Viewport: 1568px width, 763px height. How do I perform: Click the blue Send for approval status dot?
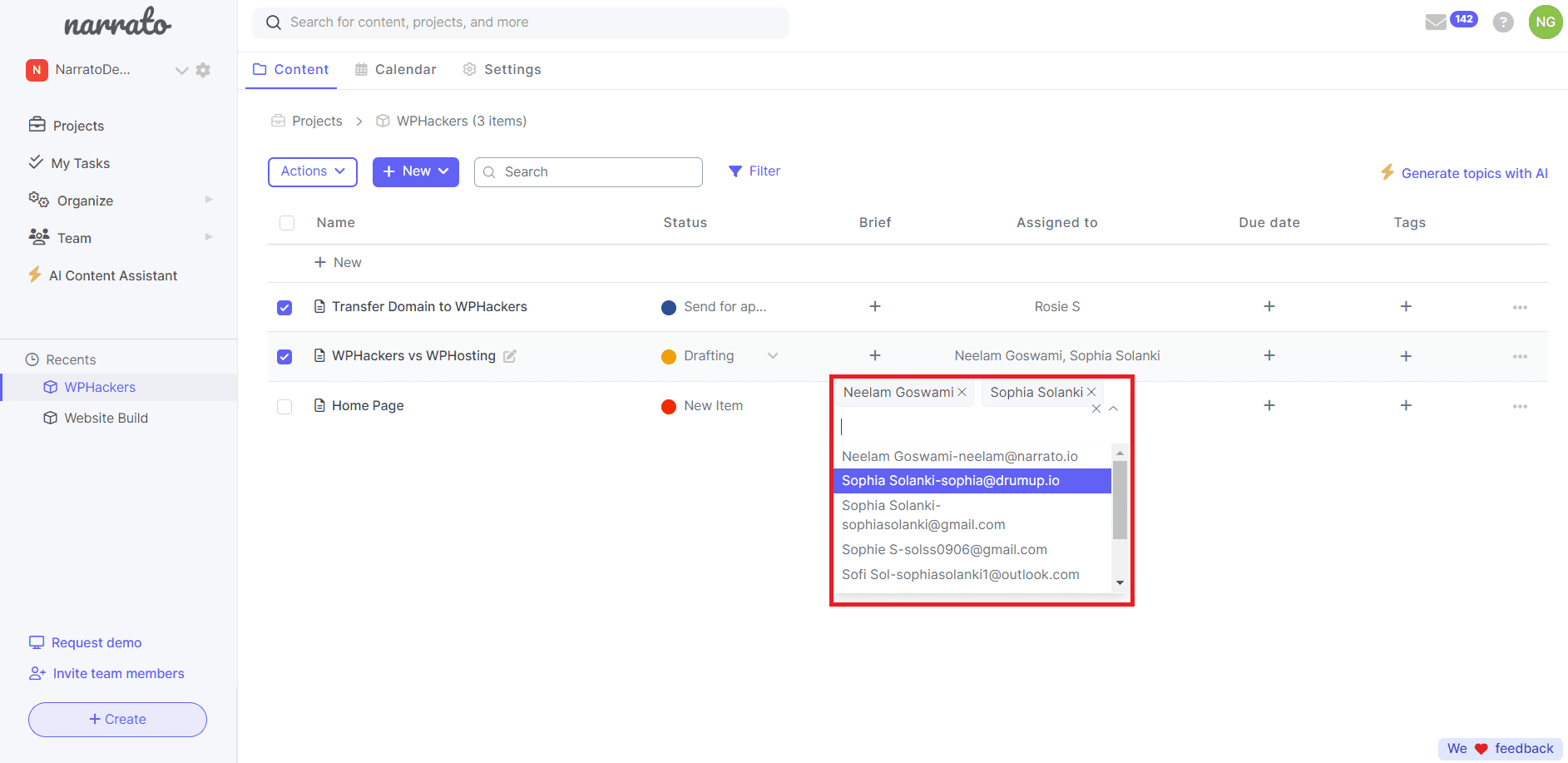[x=669, y=308]
